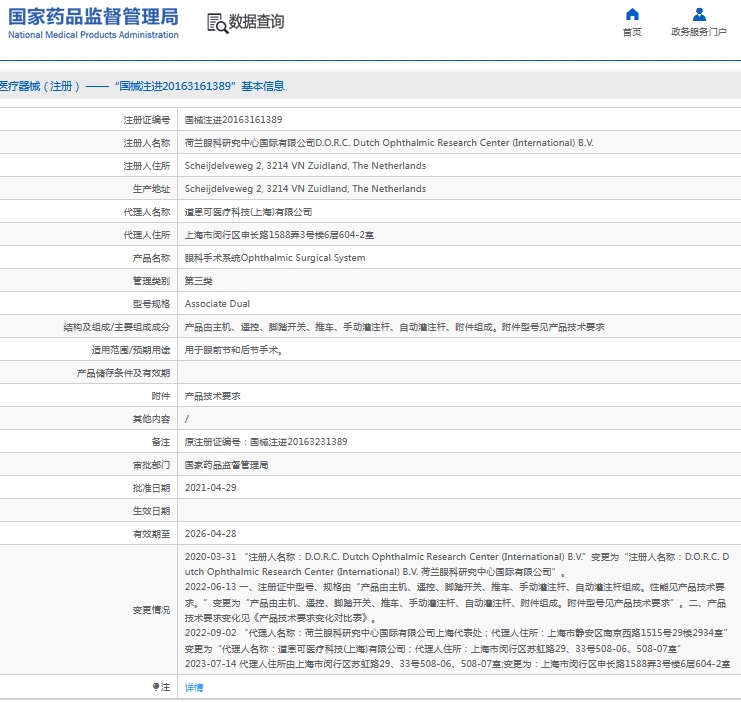741x702 pixels.
Task: Click the 国家药品监督管理局 site logo
Action: 94,23
